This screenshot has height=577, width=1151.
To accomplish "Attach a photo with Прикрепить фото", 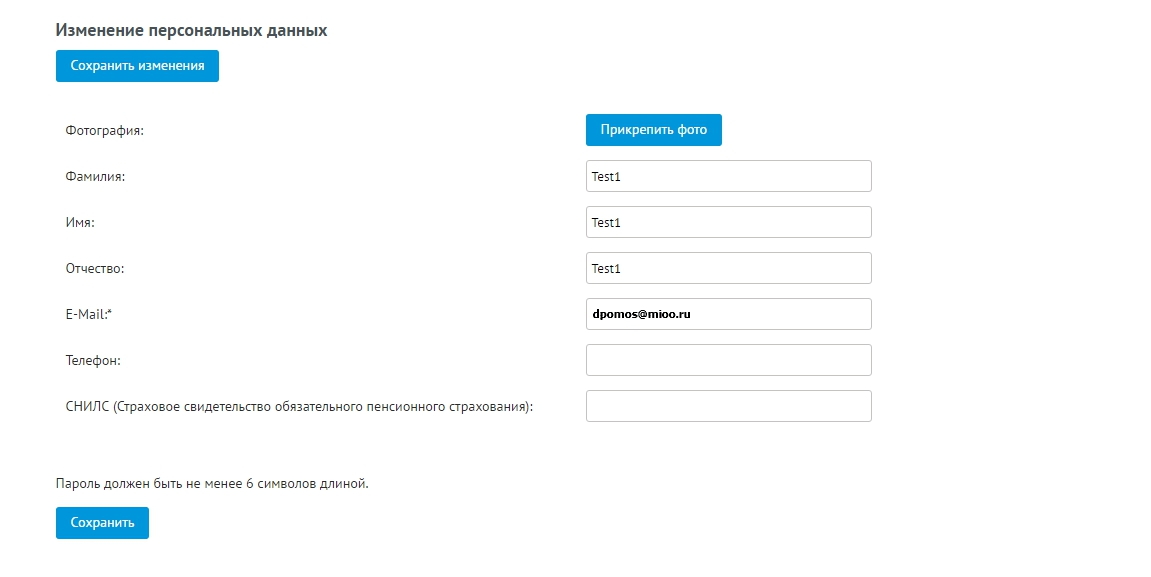I will (653, 130).
